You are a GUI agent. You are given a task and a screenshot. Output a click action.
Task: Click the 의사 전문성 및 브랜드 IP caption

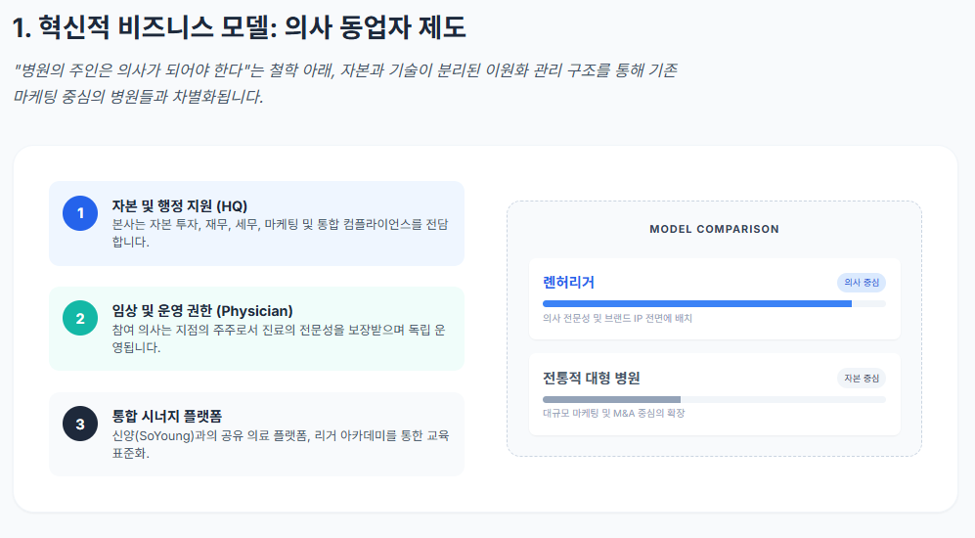pos(617,318)
